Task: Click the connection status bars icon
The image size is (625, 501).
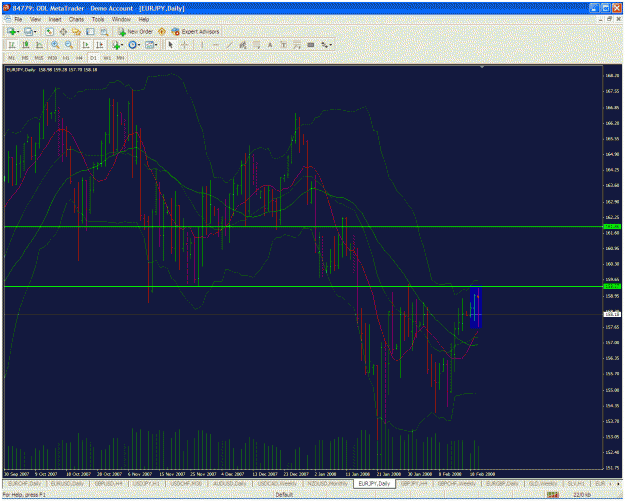Action: (553, 495)
